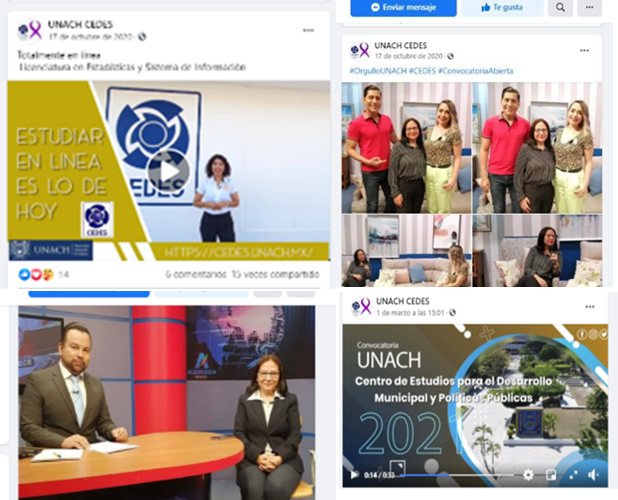The width and height of the screenshot is (618, 500).
Task: Open options menu of the #OrgulloUNACH post
Action: pos(584,50)
